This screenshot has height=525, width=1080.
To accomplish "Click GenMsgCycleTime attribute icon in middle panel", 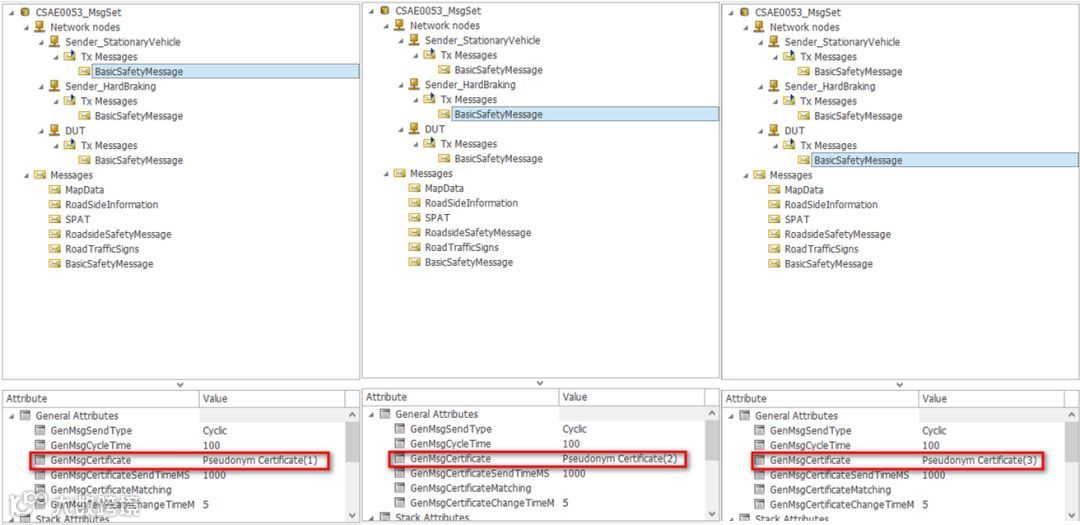I will point(399,444).
